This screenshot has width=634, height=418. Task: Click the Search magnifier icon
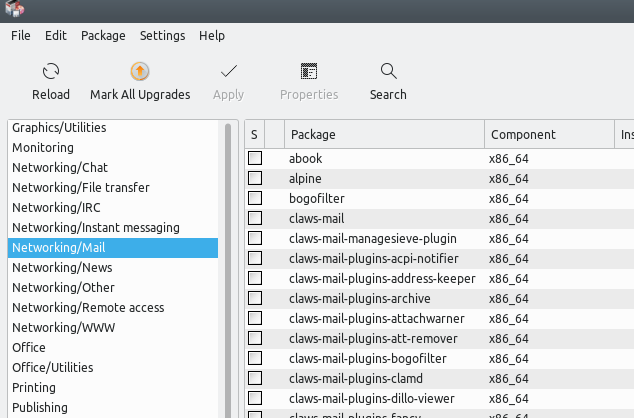click(388, 72)
